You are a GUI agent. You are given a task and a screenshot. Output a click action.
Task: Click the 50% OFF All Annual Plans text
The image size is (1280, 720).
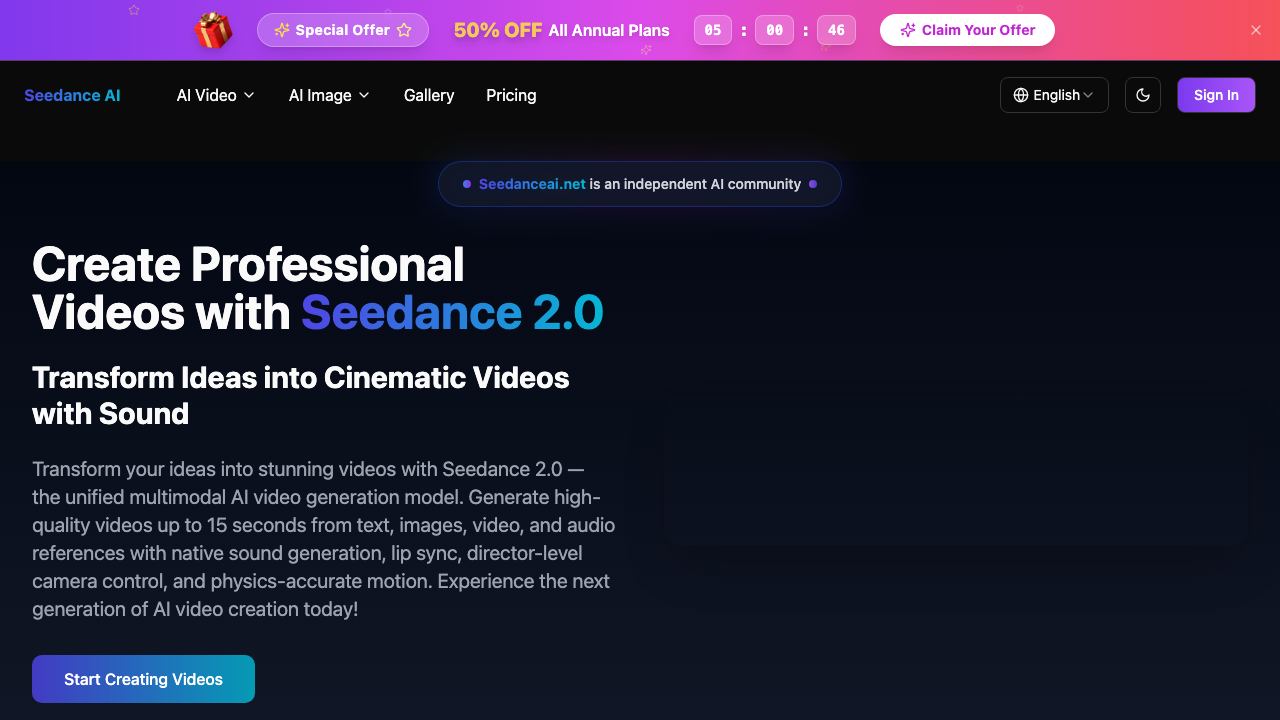pyautogui.click(x=561, y=30)
